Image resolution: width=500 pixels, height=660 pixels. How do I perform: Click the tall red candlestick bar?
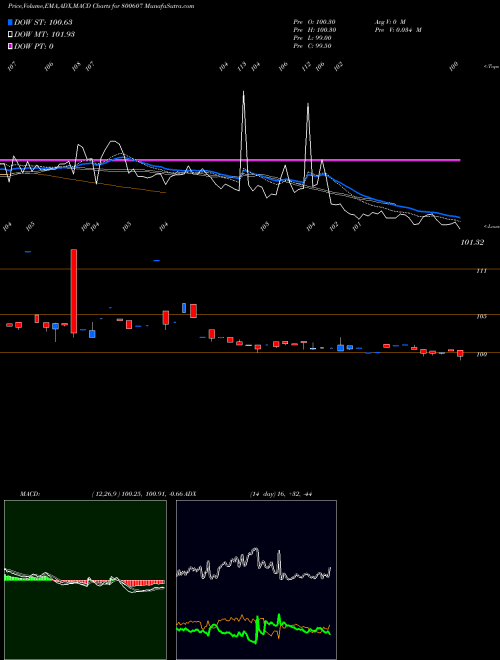pyautogui.click(x=74, y=291)
